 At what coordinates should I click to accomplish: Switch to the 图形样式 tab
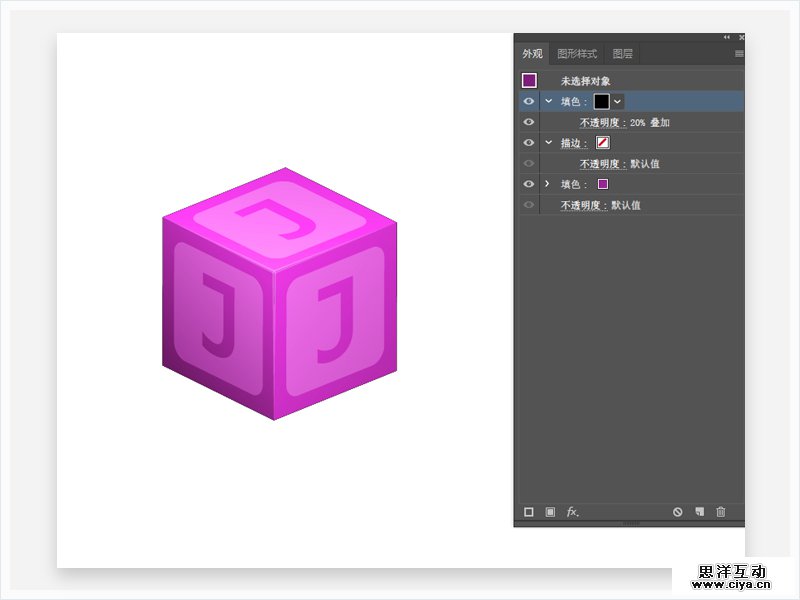pyautogui.click(x=577, y=54)
